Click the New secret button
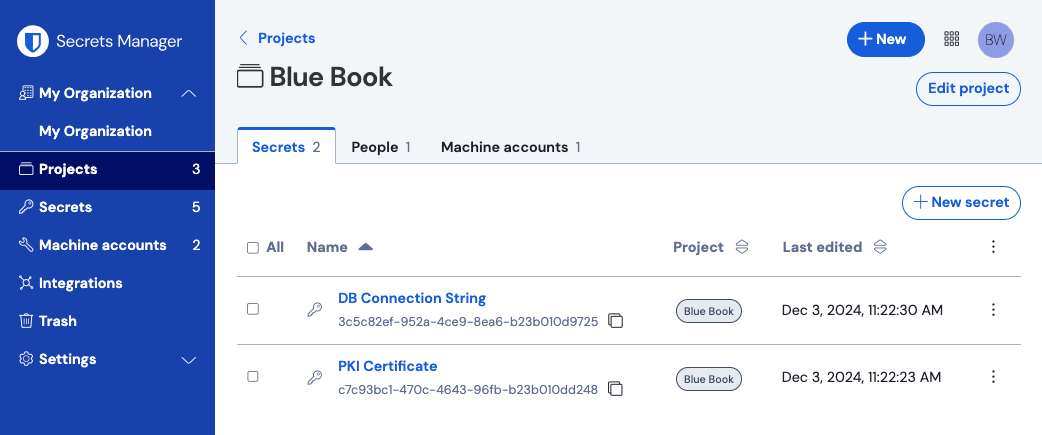Screen dimensions: 1042x435 point(961,202)
